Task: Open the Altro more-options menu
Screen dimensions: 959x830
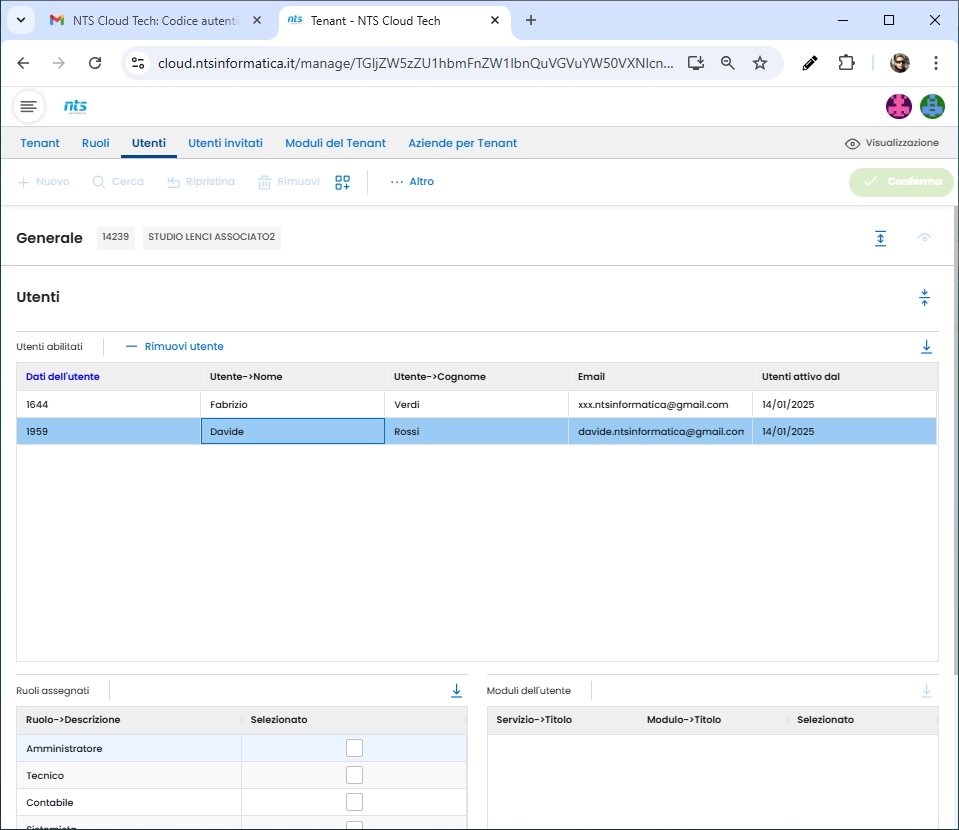Action: pyautogui.click(x=412, y=182)
